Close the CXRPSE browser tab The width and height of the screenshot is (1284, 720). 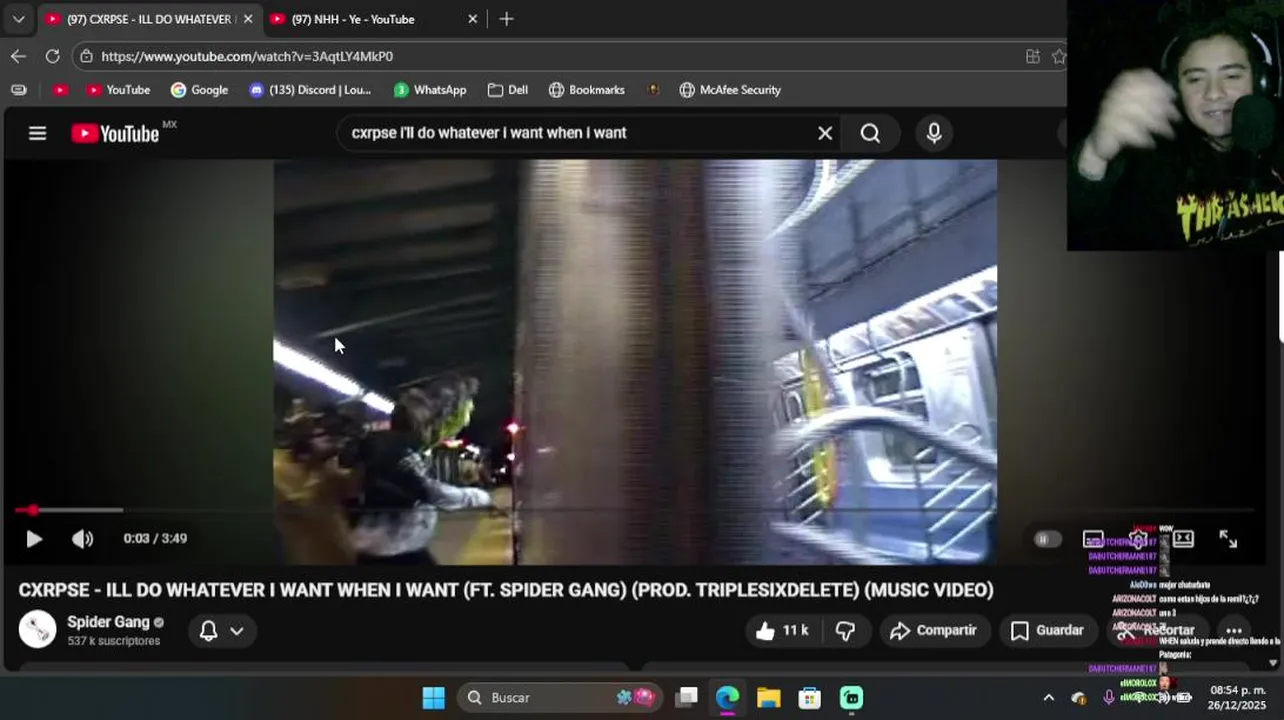pos(248,19)
